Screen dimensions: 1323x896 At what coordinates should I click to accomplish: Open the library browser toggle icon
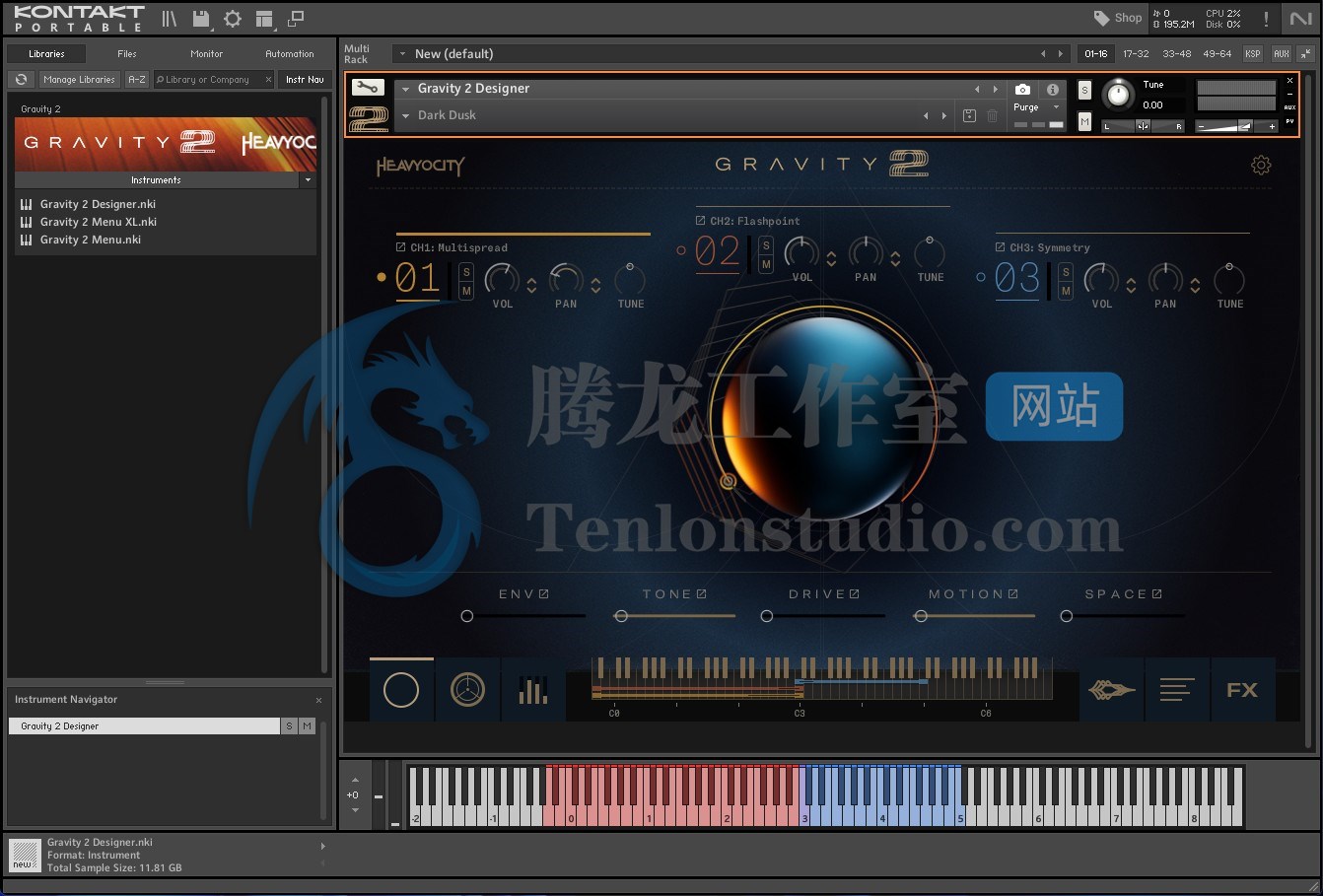tap(170, 19)
